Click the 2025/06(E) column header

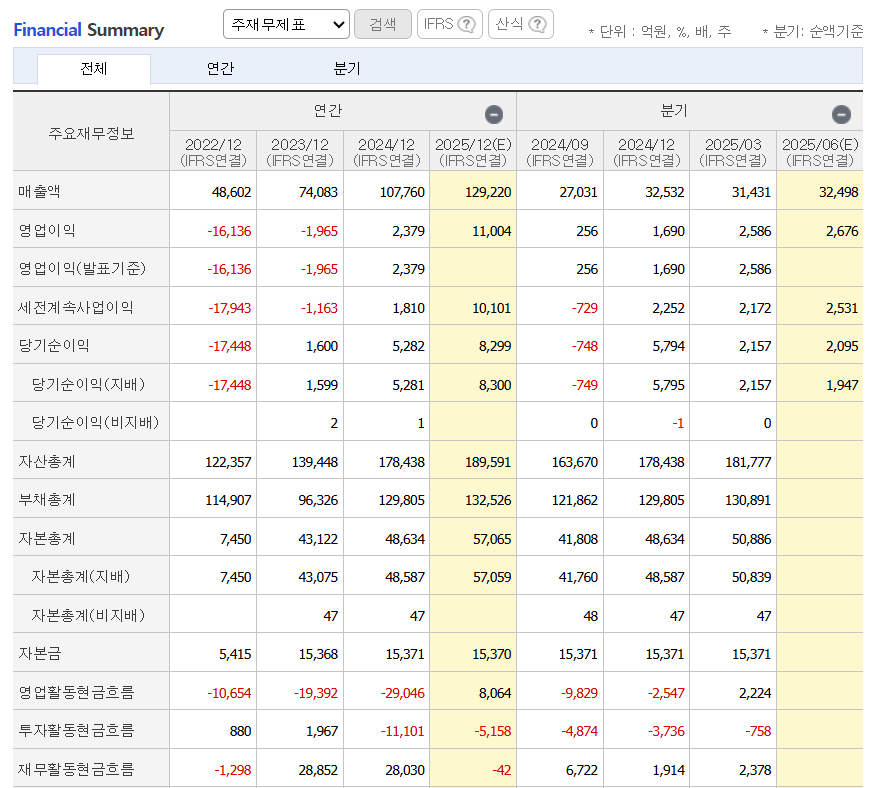pyautogui.click(x=820, y=152)
